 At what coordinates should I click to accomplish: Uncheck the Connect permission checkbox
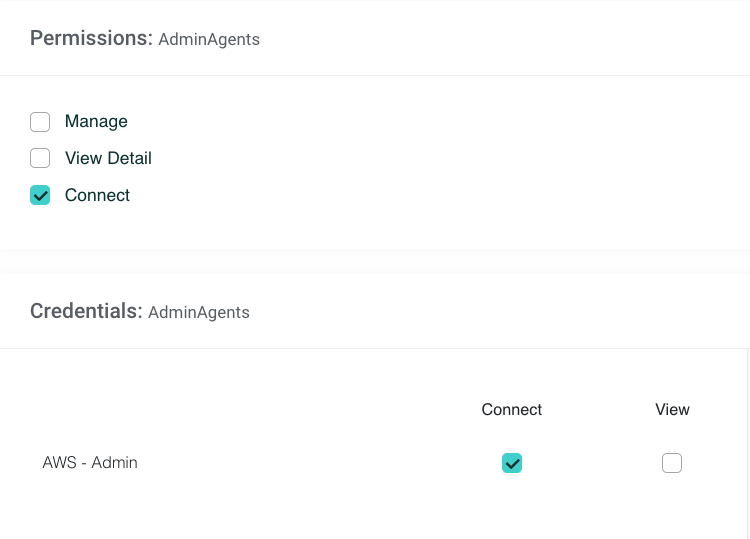tap(40, 195)
